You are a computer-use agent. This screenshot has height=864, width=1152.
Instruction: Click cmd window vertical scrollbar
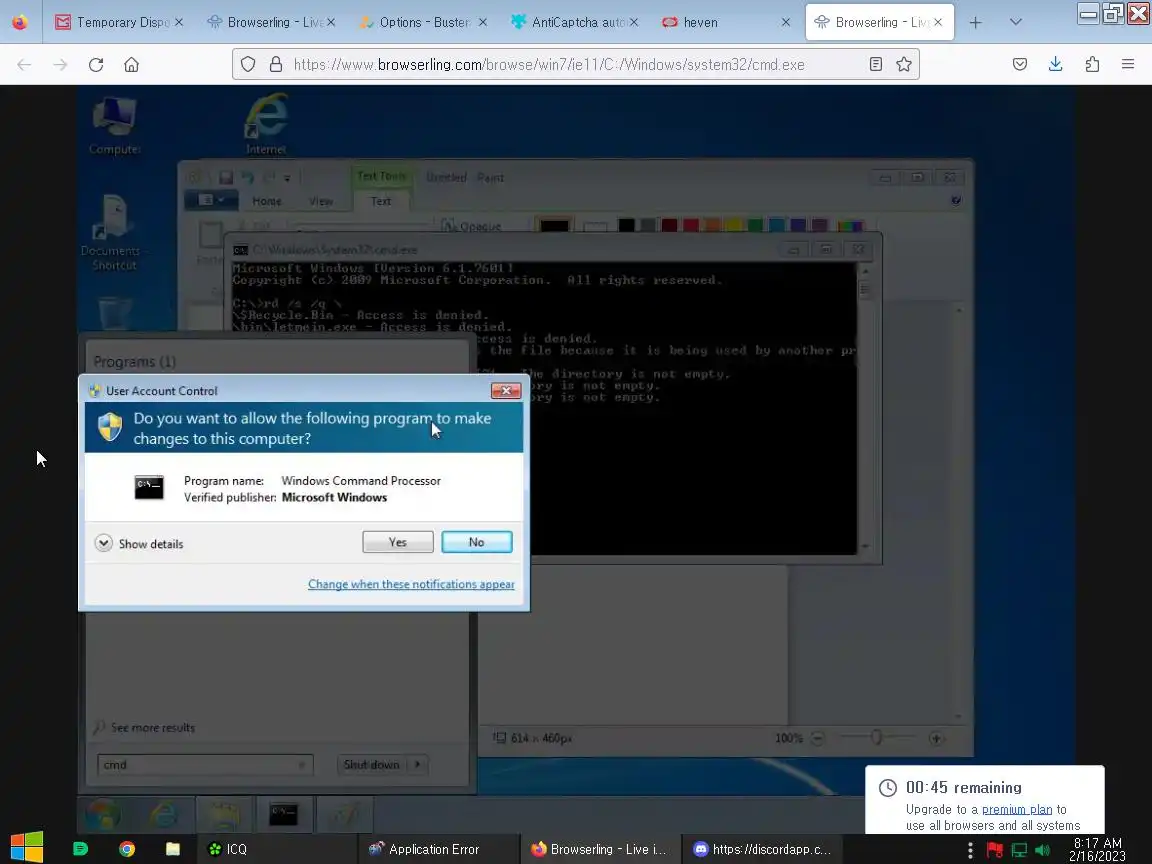(865, 408)
